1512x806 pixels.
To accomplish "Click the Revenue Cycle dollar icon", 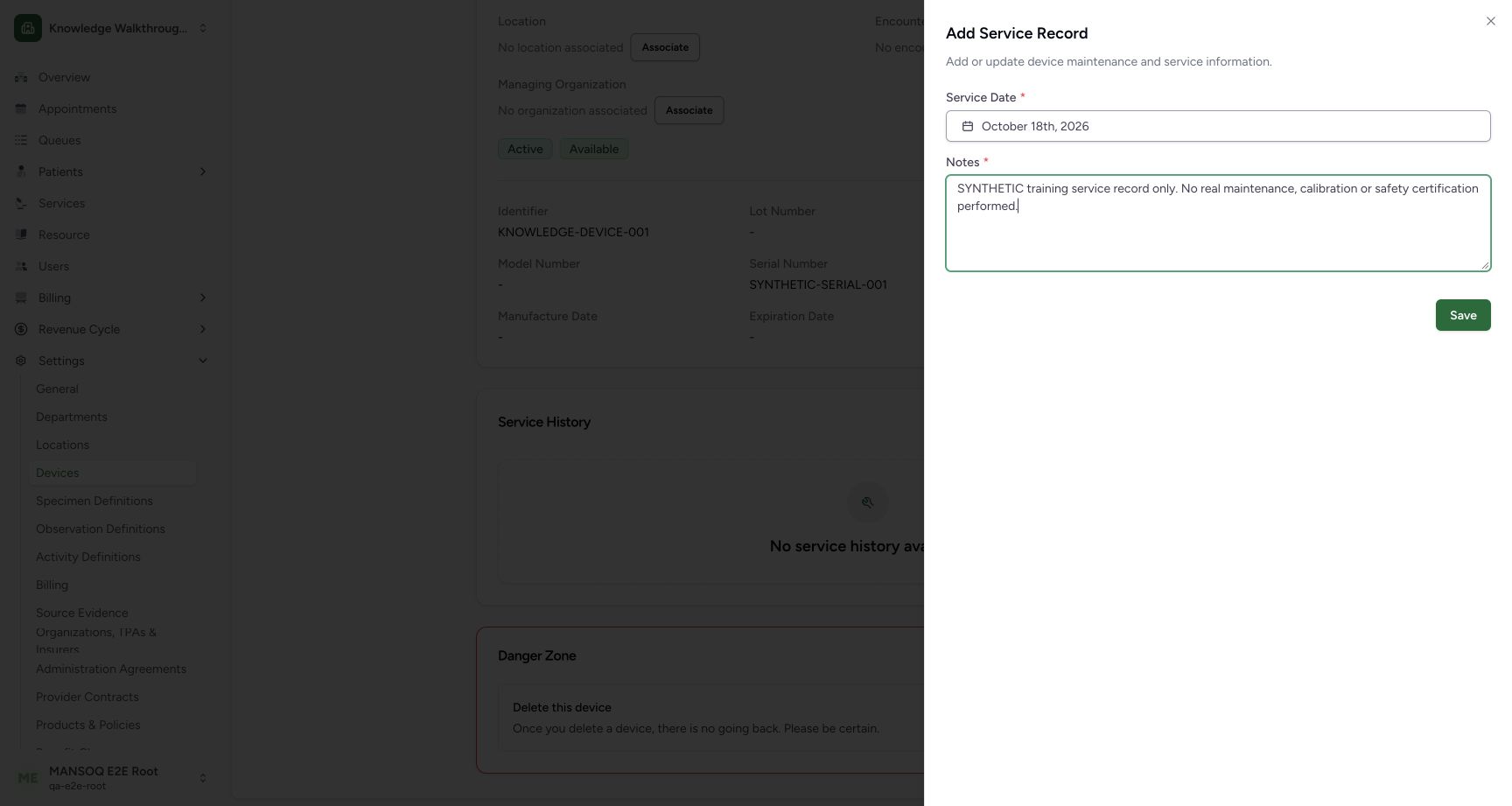I will coord(21,329).
